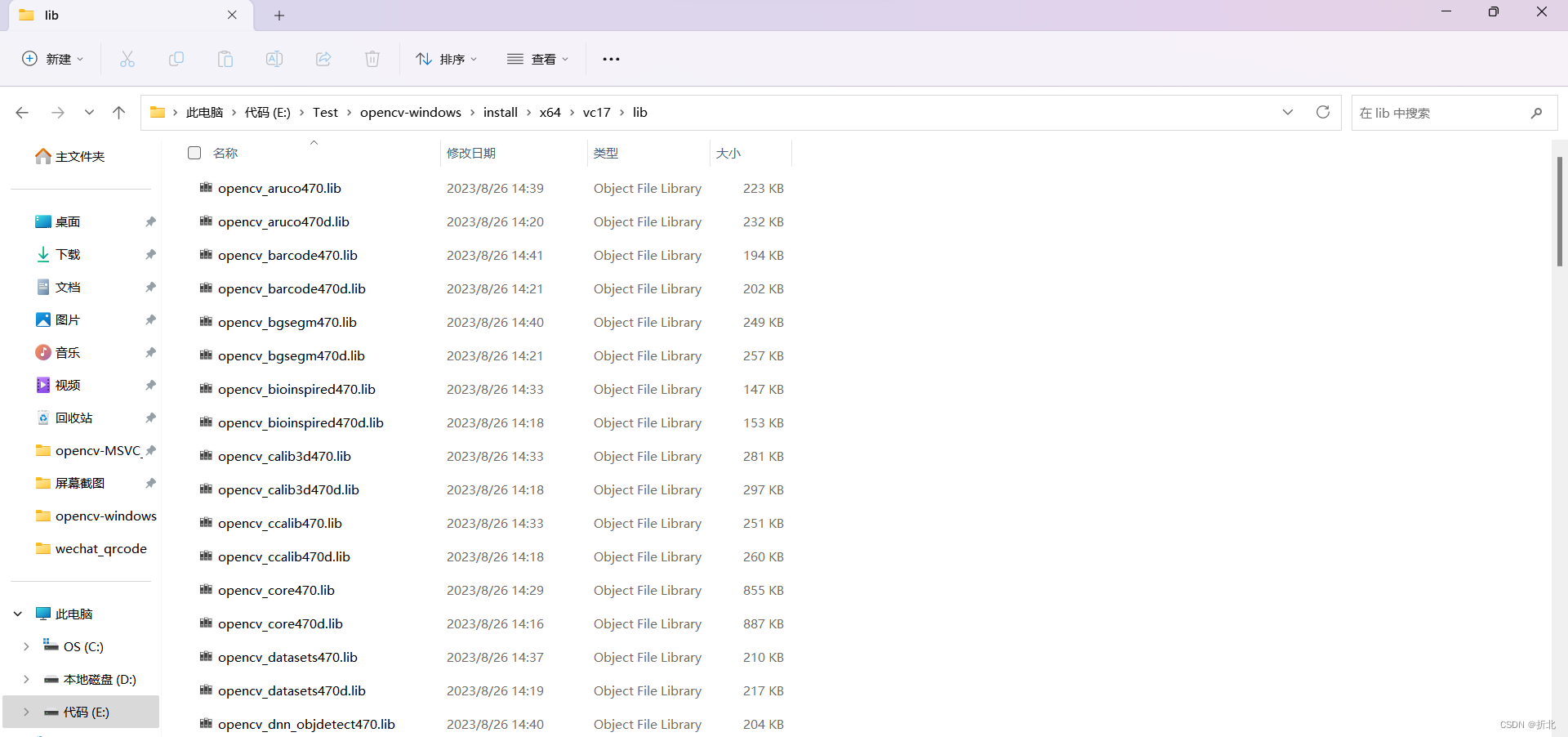Image resolution: width=1568 pixels, height=737 pixels.
Task: Navigate to vc17 breadcrumb
Action: pyautogui.click(x=597, y=113)
